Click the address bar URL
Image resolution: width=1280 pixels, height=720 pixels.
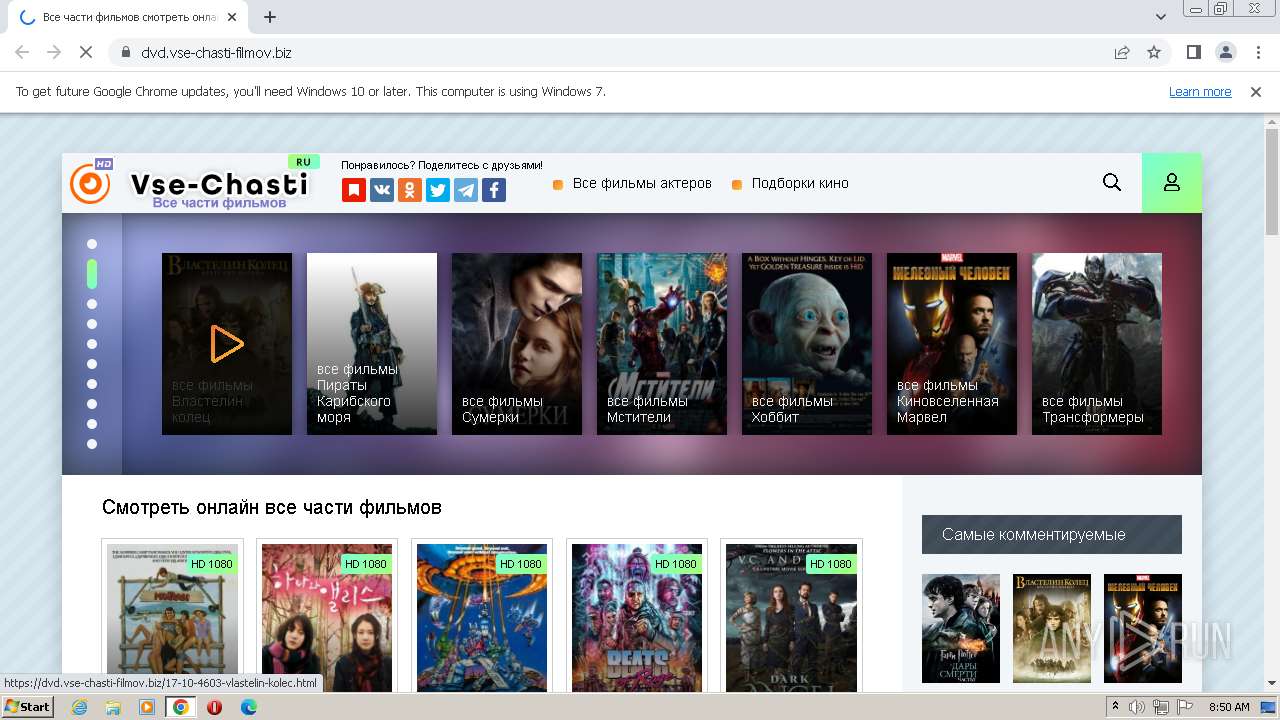(x=216, y=52)
